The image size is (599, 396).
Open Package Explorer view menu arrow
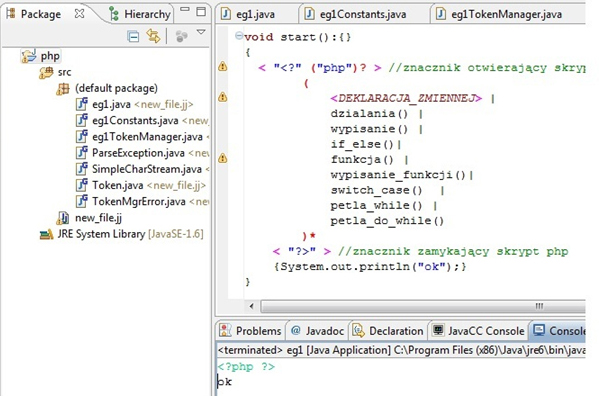201,32
